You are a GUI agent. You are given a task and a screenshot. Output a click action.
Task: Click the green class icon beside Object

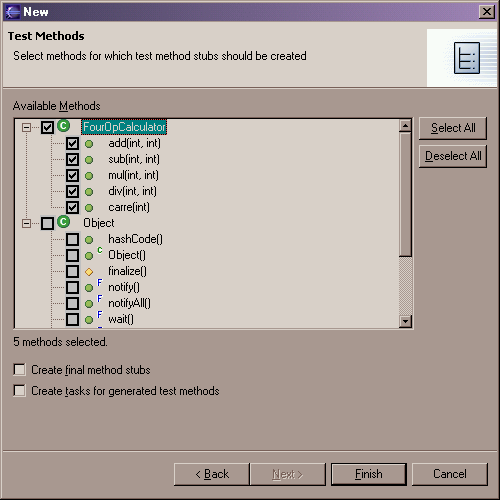click(63, 222)
